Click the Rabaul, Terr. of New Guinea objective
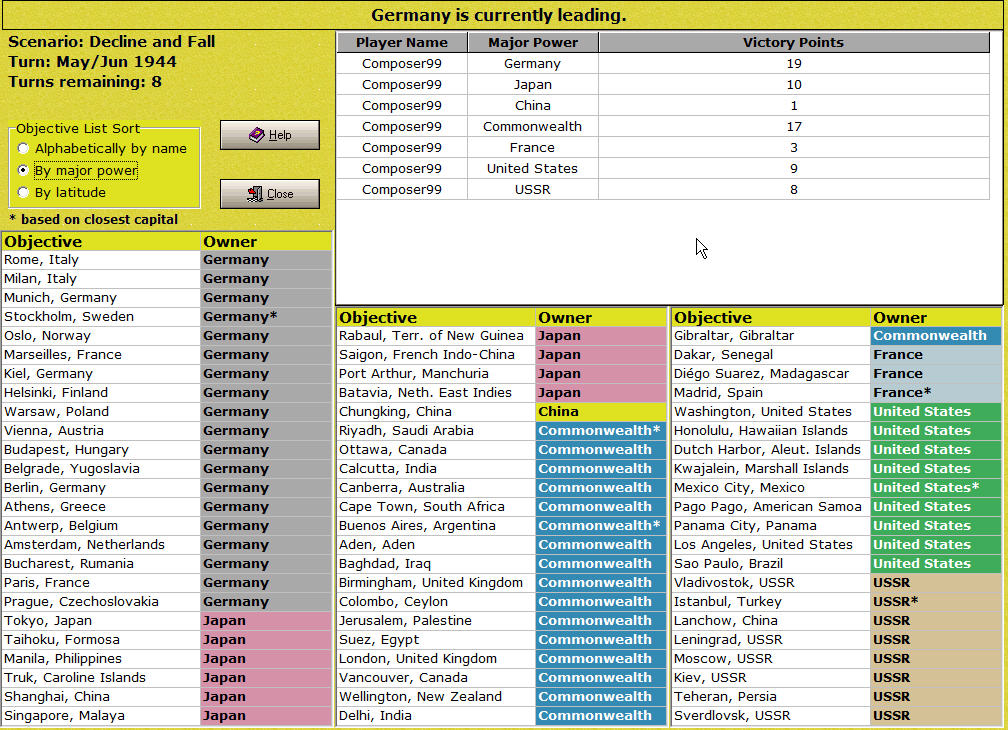 (436, 335)
